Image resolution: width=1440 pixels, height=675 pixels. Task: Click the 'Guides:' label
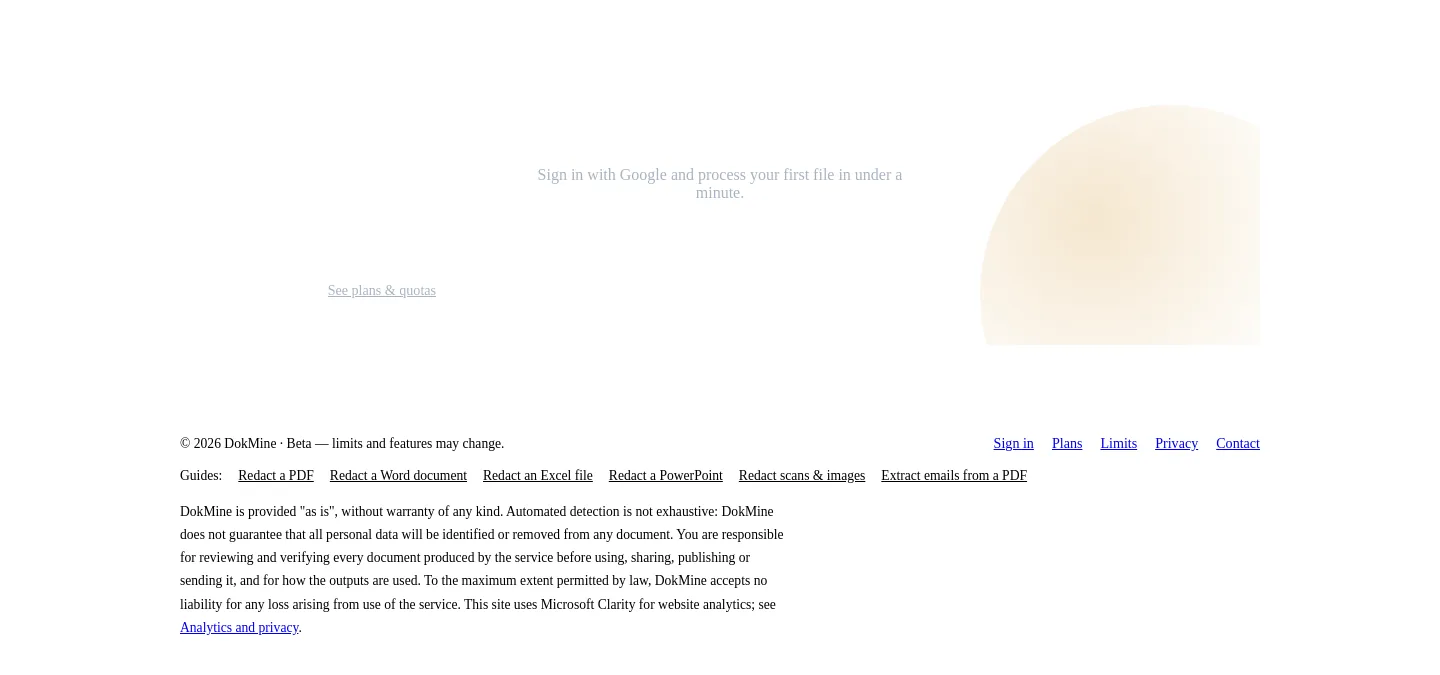(201, 475)
